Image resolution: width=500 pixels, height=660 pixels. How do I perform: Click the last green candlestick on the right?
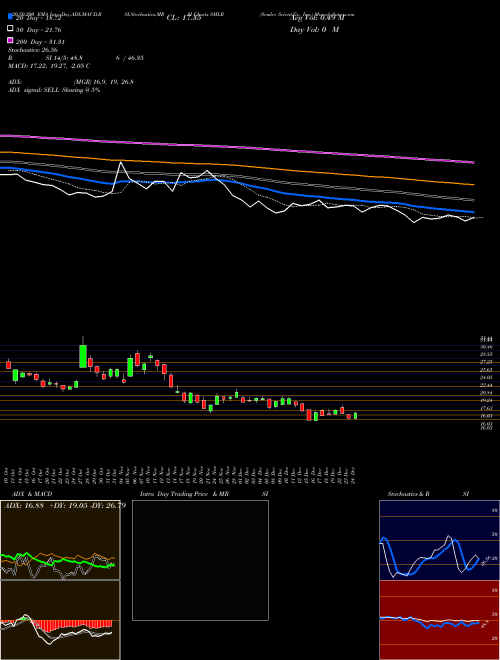pos(355,416)
